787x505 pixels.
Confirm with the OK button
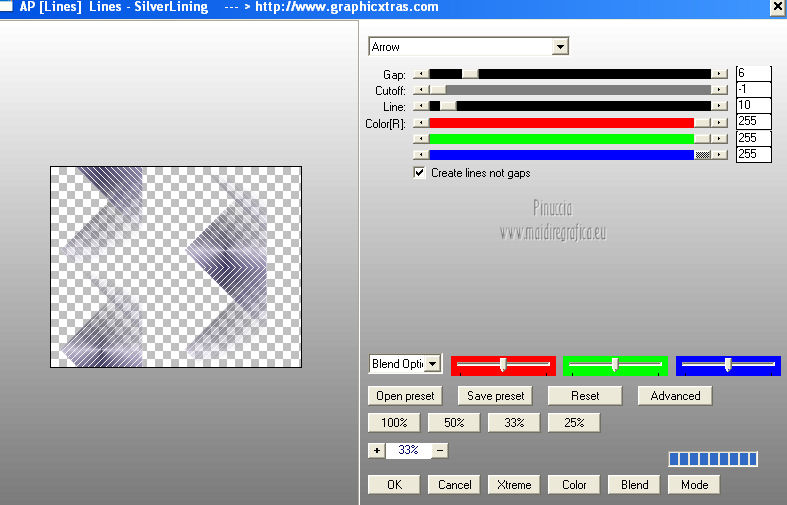pyautogui.click(x=394, y=485)
